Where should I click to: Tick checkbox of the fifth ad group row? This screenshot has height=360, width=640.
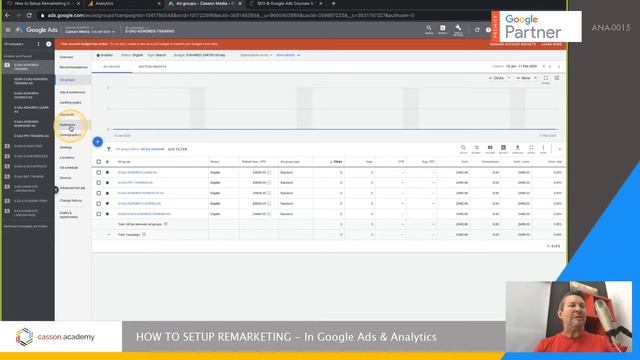[x=99, y=214]
